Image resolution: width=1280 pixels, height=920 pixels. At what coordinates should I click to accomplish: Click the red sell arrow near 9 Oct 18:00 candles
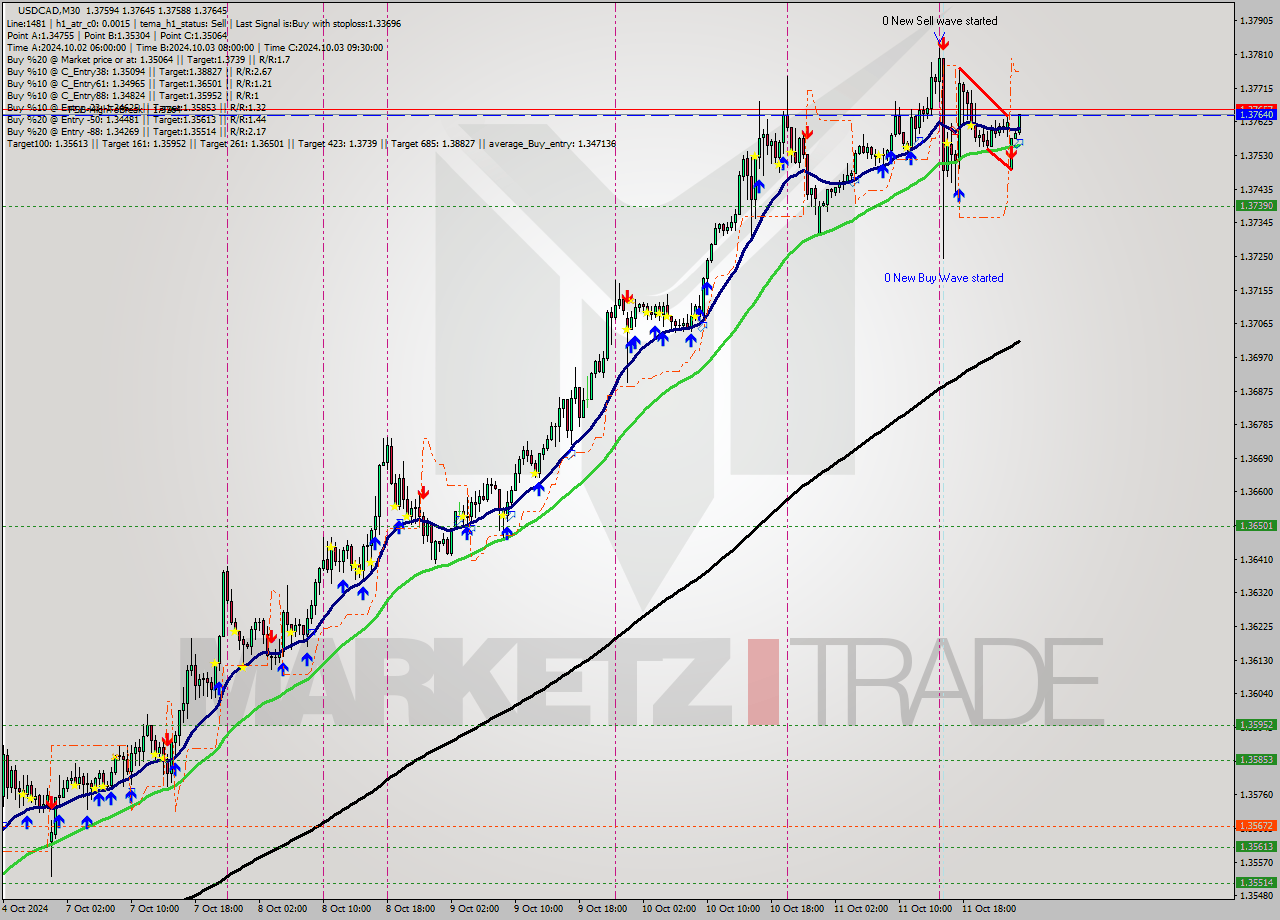click(626, 296)
